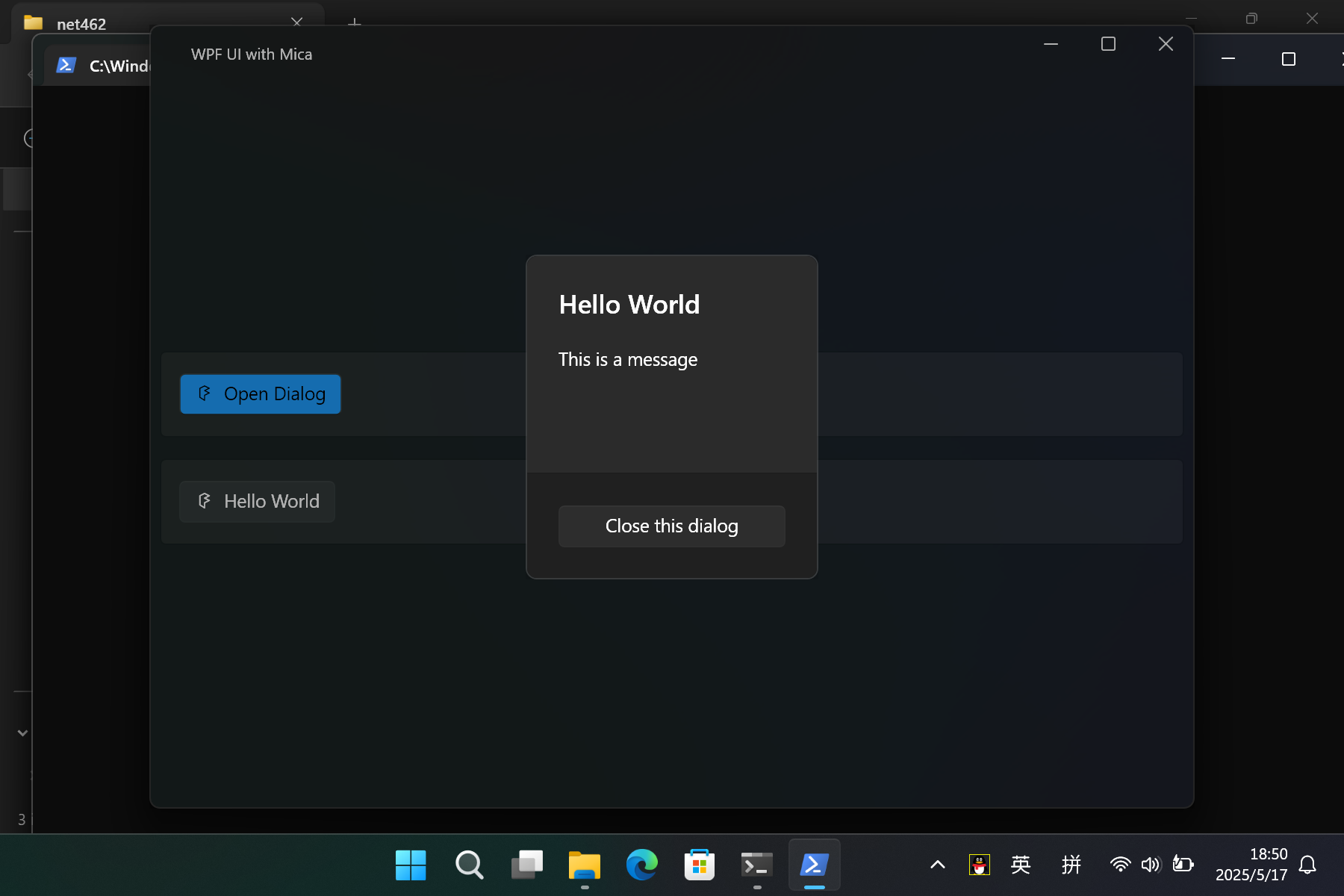Select the C:\Wind... PowerShell terminal tab
The height and width of the screenshot is (896, 1344).
(97, 66)
